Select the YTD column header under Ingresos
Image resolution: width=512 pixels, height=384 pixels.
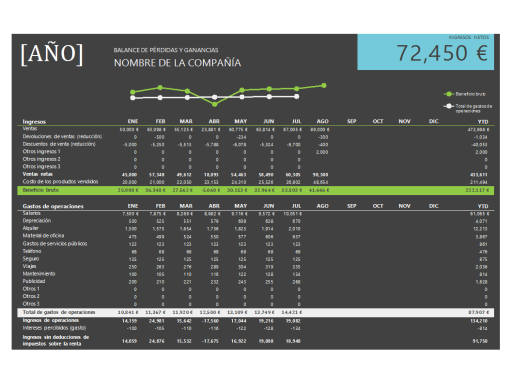click(483, 122)
